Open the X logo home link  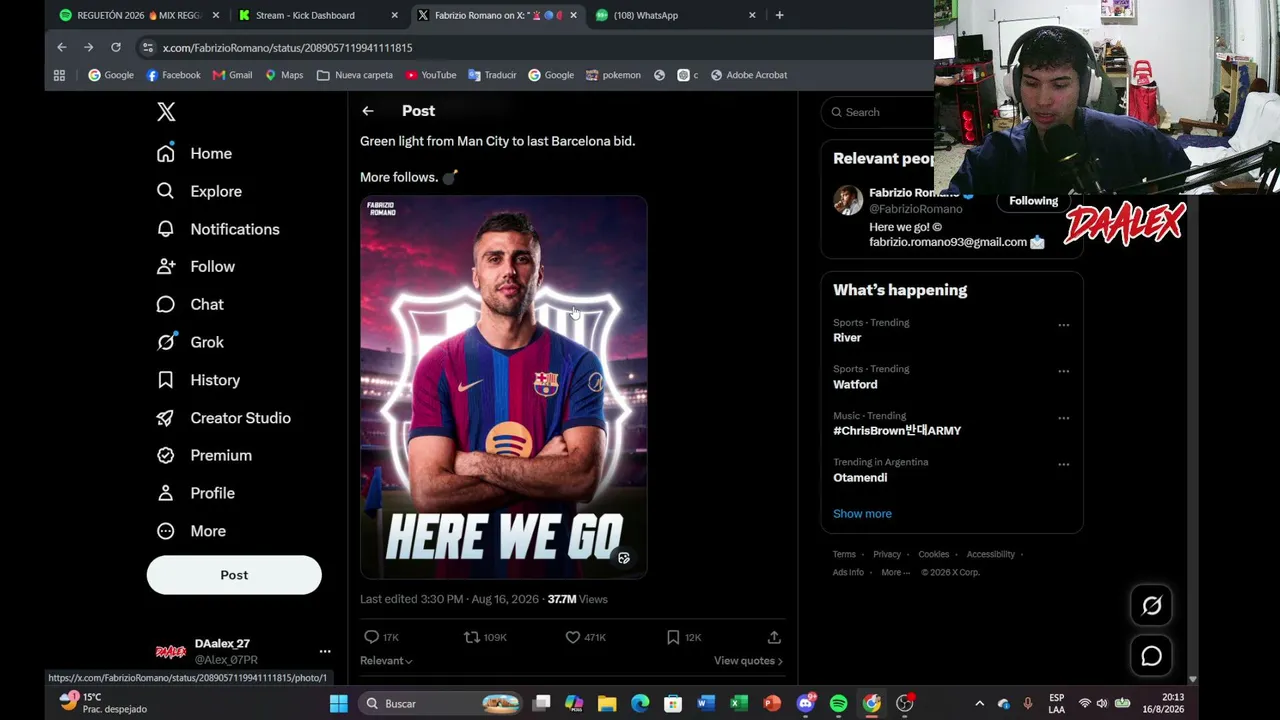[x=166, y=112]
